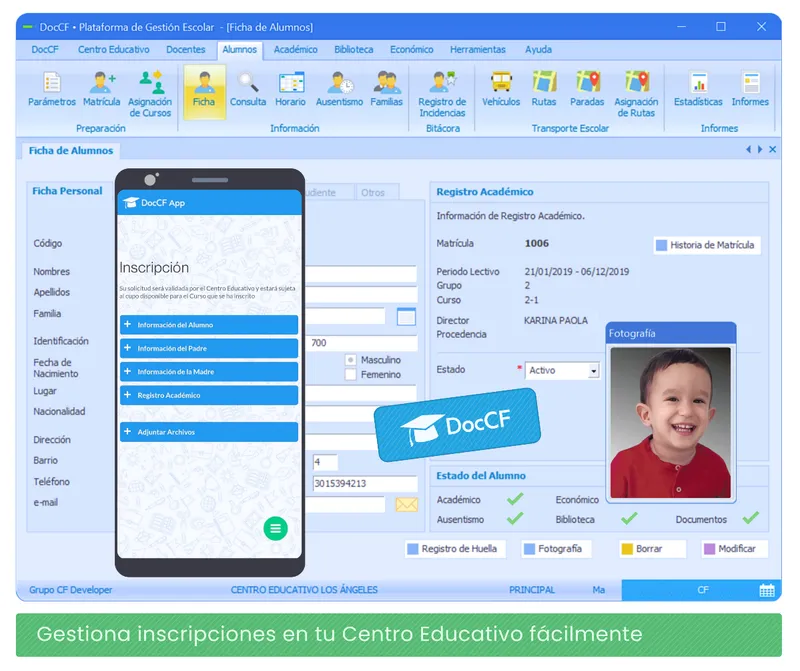Switch to Centro Educativo tab

coord(114,49)
